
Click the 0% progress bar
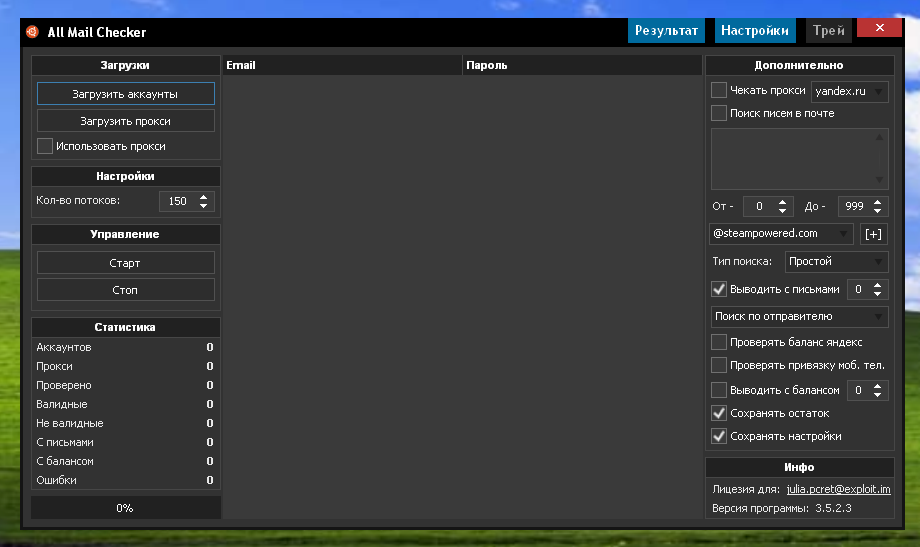125,508
